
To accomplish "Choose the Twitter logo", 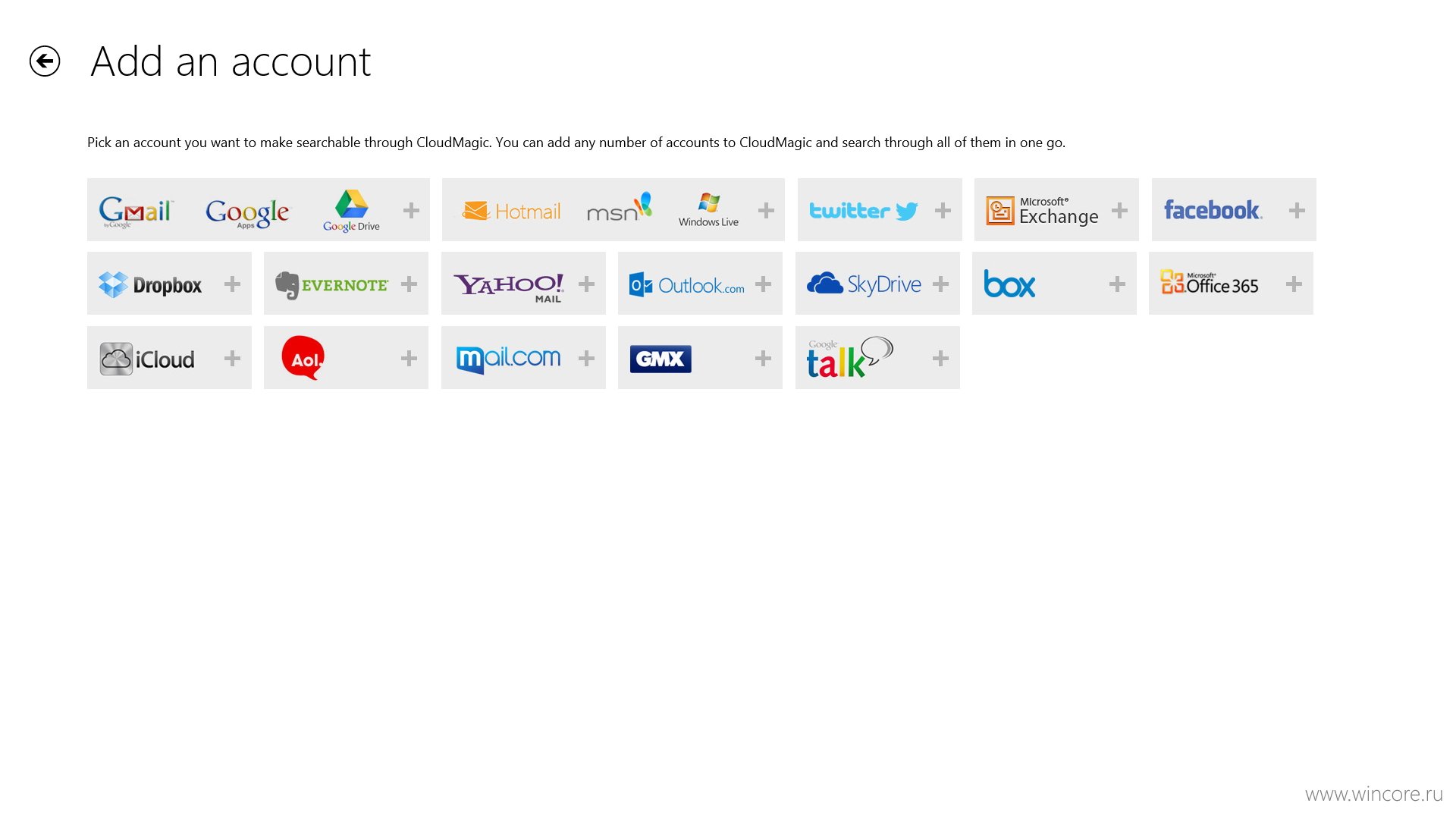I will pos(864,210).
